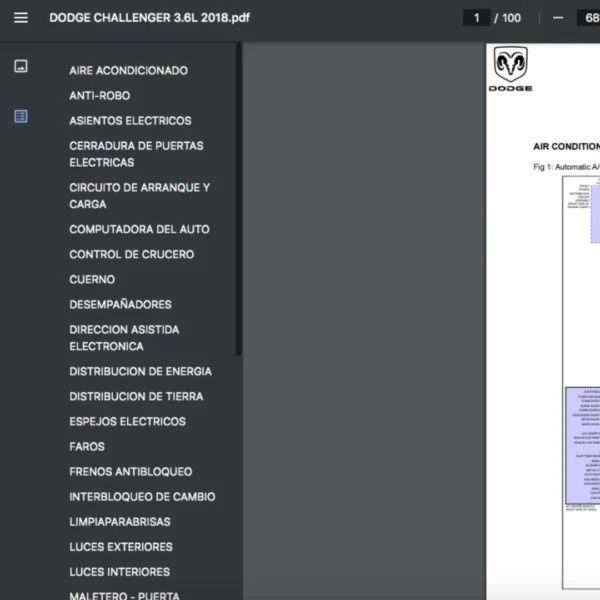Open FRENOS ANTIBLOQUEO bookmark
600x600 pixels.
(x=130, y=472)
